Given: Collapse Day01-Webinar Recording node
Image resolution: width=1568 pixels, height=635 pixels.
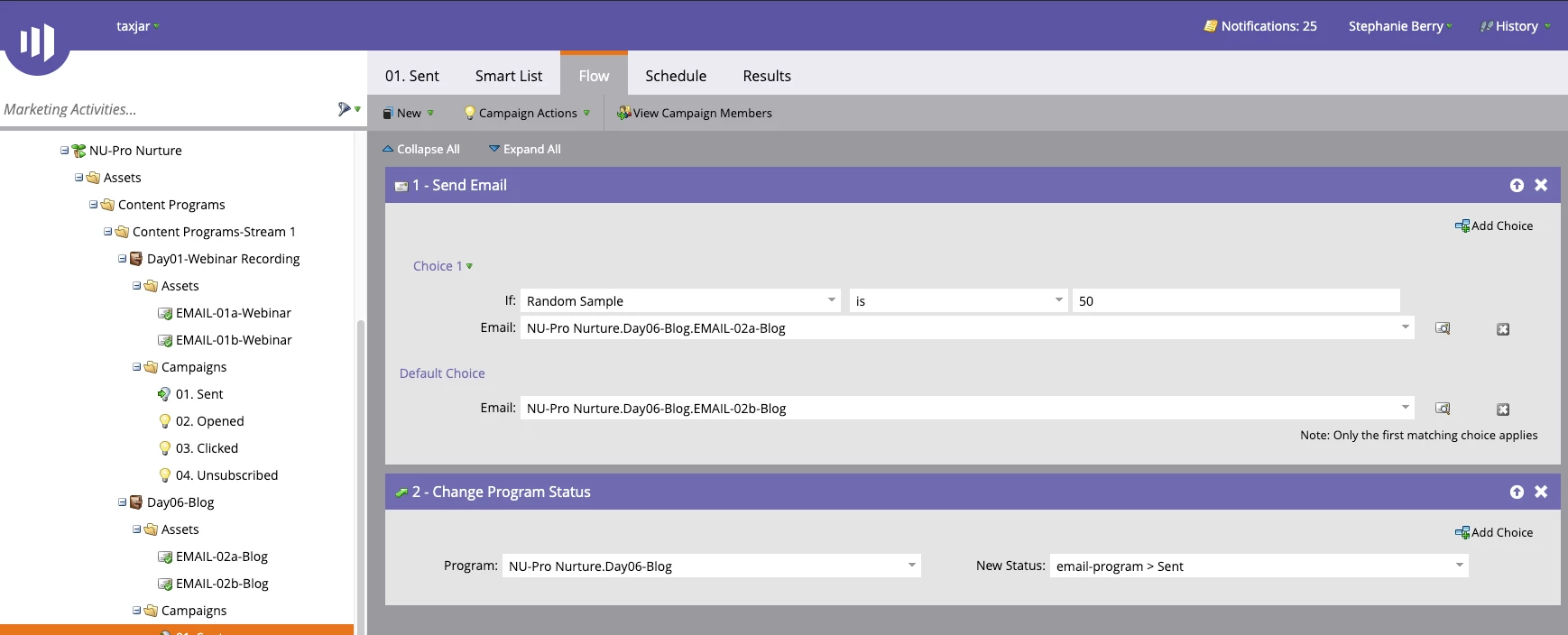Looking at the screenshot, I should pos(122,259).
